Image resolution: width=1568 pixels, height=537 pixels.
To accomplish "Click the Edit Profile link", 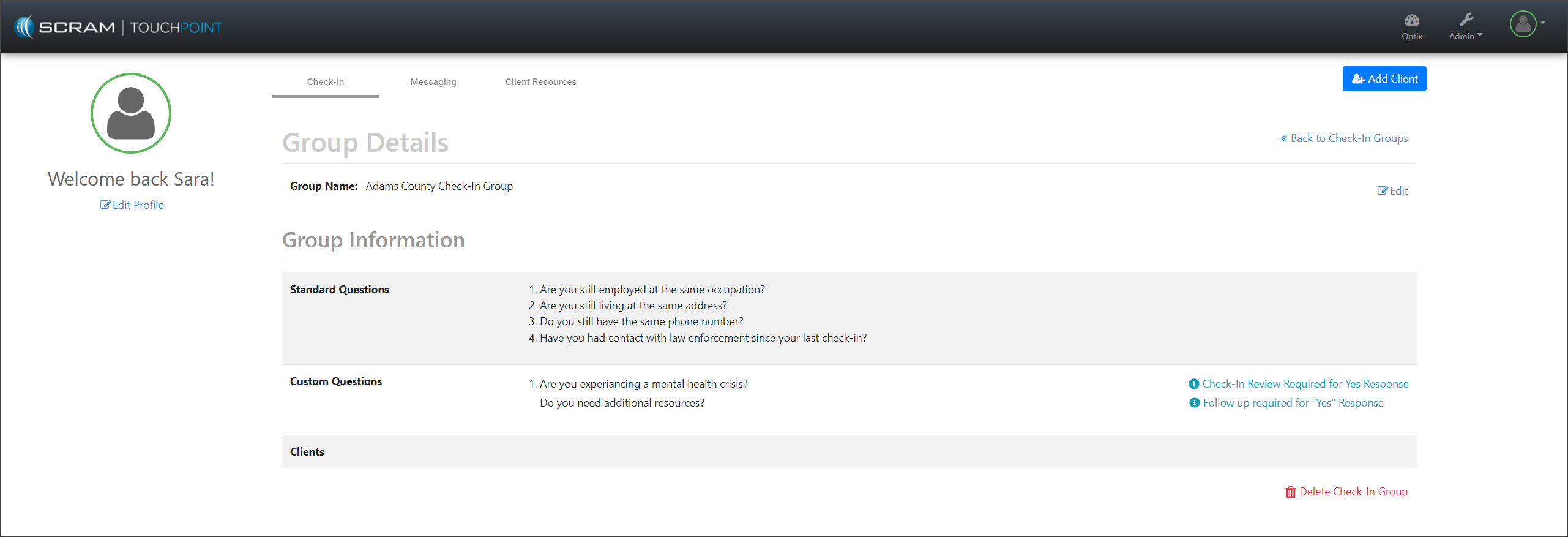I will click(x=138, y=205).
